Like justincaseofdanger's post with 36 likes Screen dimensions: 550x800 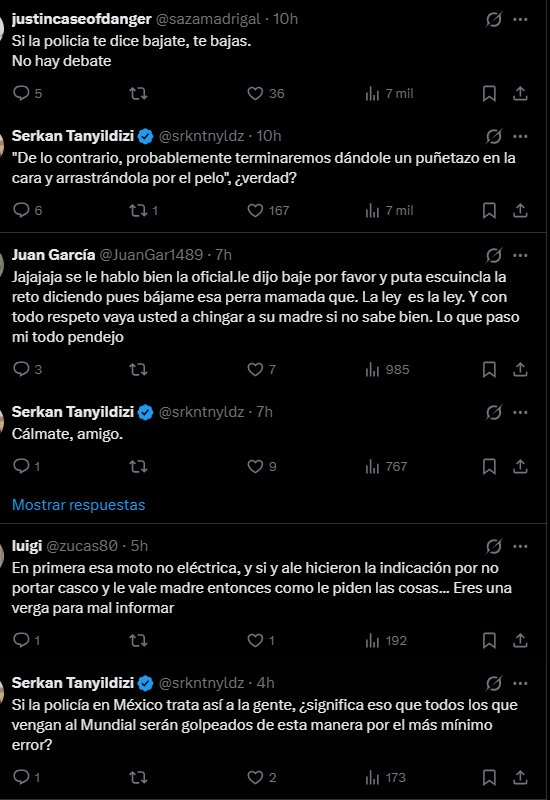pos(265,93)
